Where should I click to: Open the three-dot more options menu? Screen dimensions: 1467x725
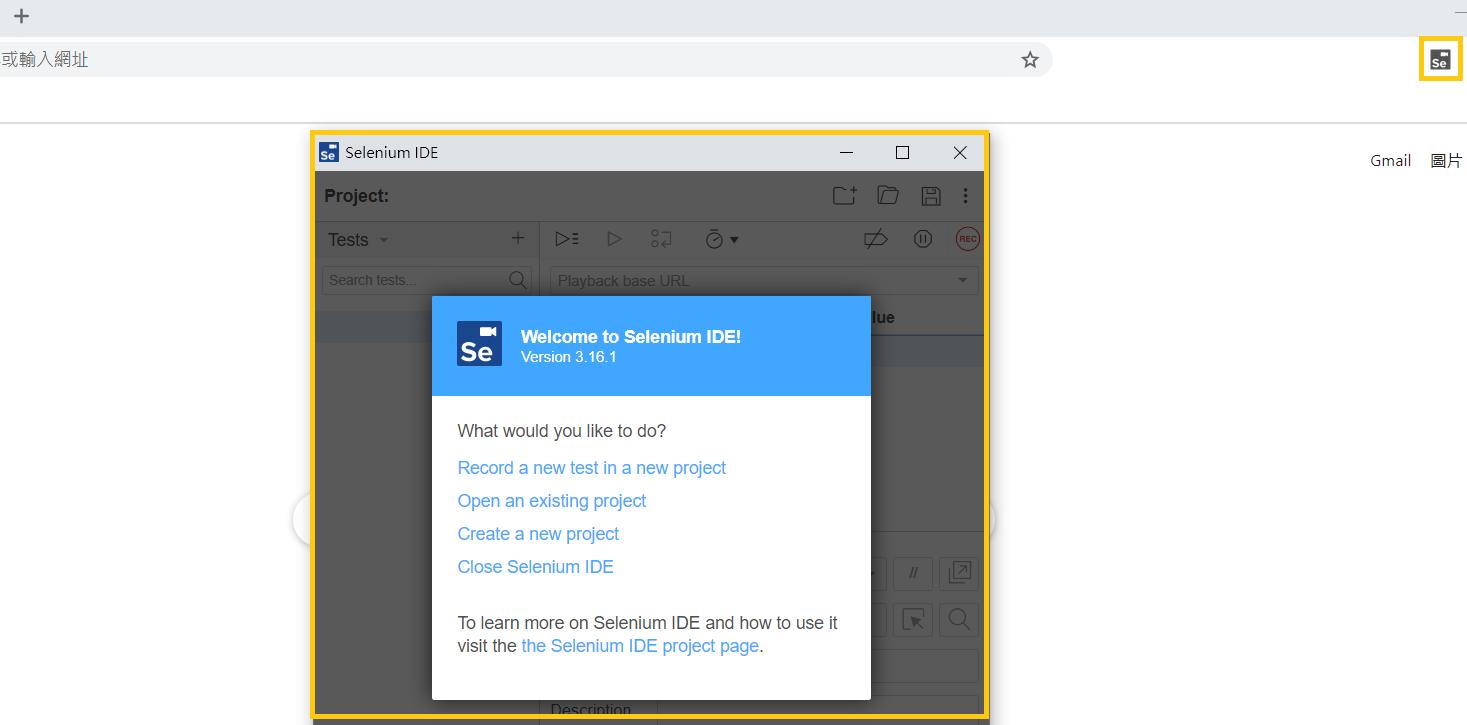965,196
